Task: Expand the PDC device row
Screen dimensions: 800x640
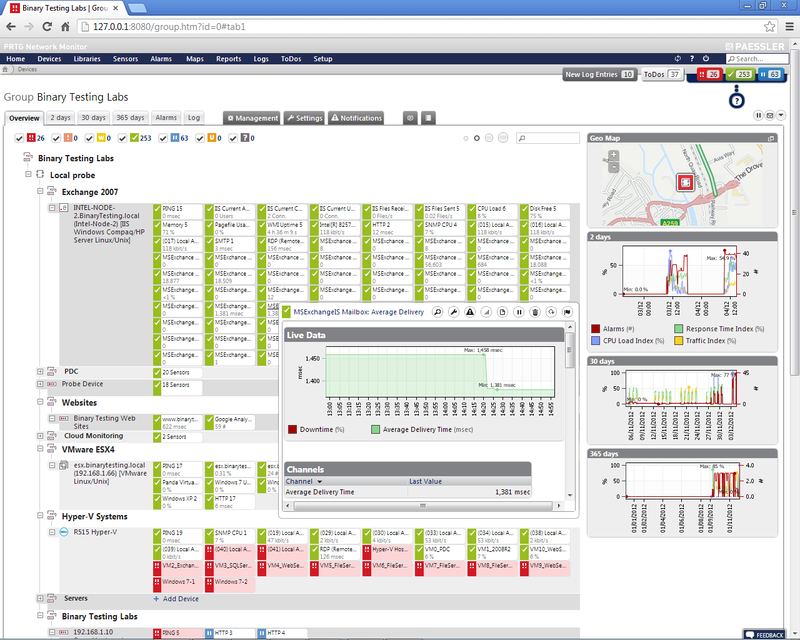Action: pos(40,372)
